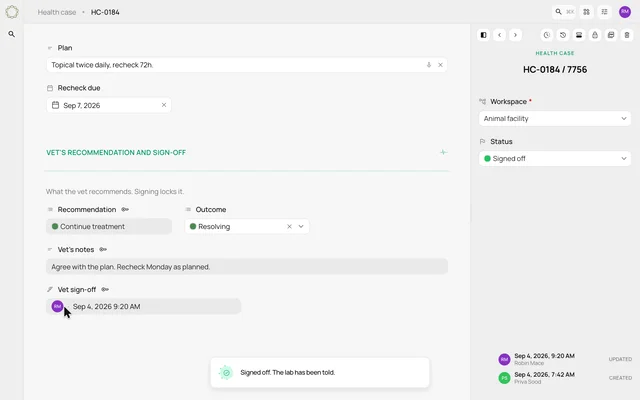This screenshot has width=640, height=400.
Task: Click key icon next to Vet sign-off
Action: pyautogui.click(x=105, y=289)
